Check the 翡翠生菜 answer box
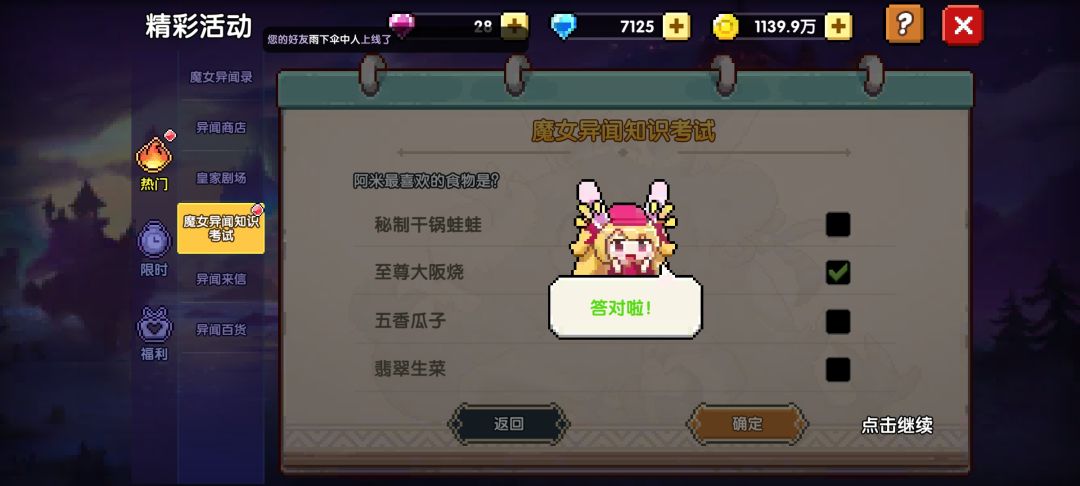The image size is (1080, 486). [838, 370]
